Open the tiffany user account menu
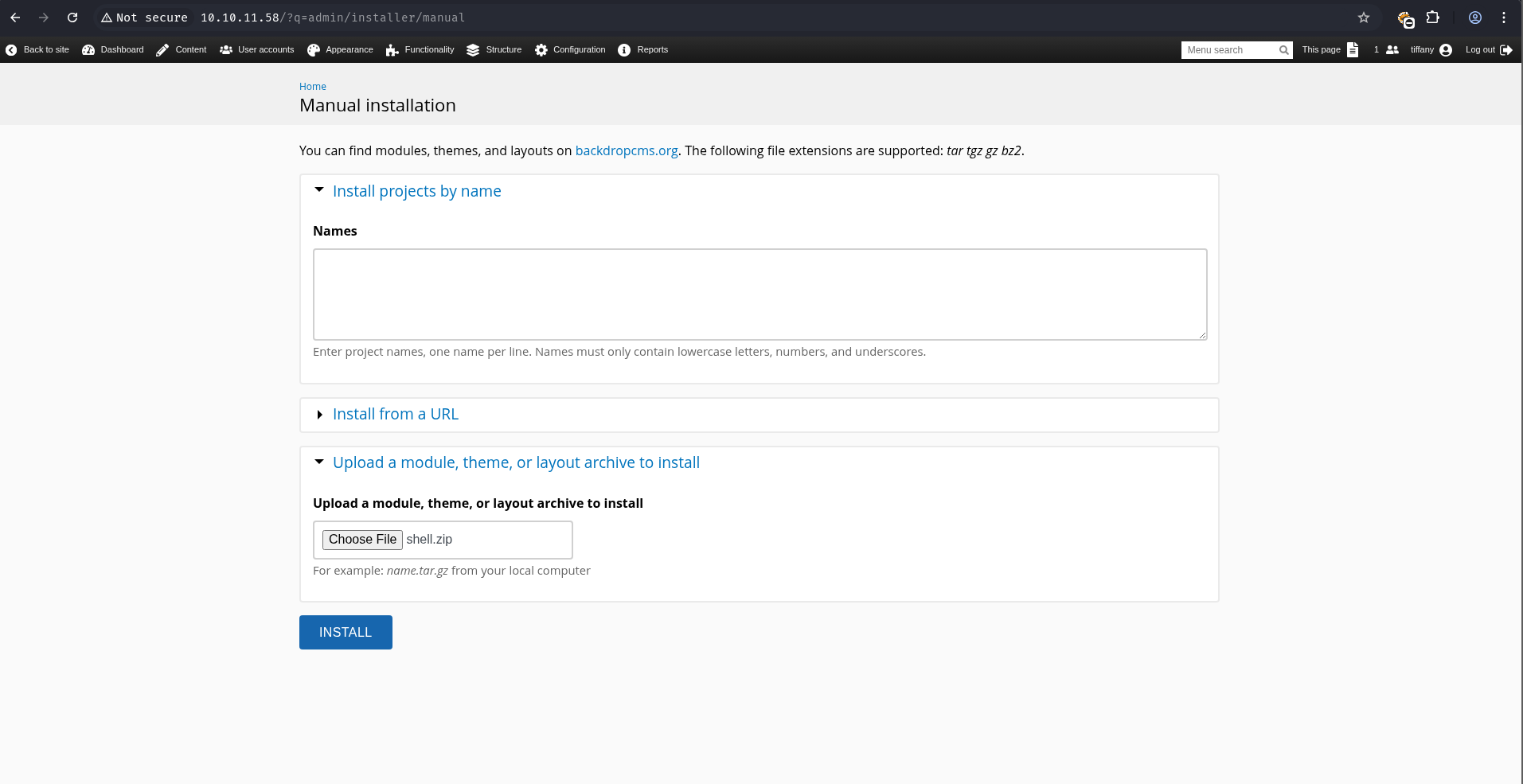This screenshot has width=1523, height=784. click(x=1431, y=50)
